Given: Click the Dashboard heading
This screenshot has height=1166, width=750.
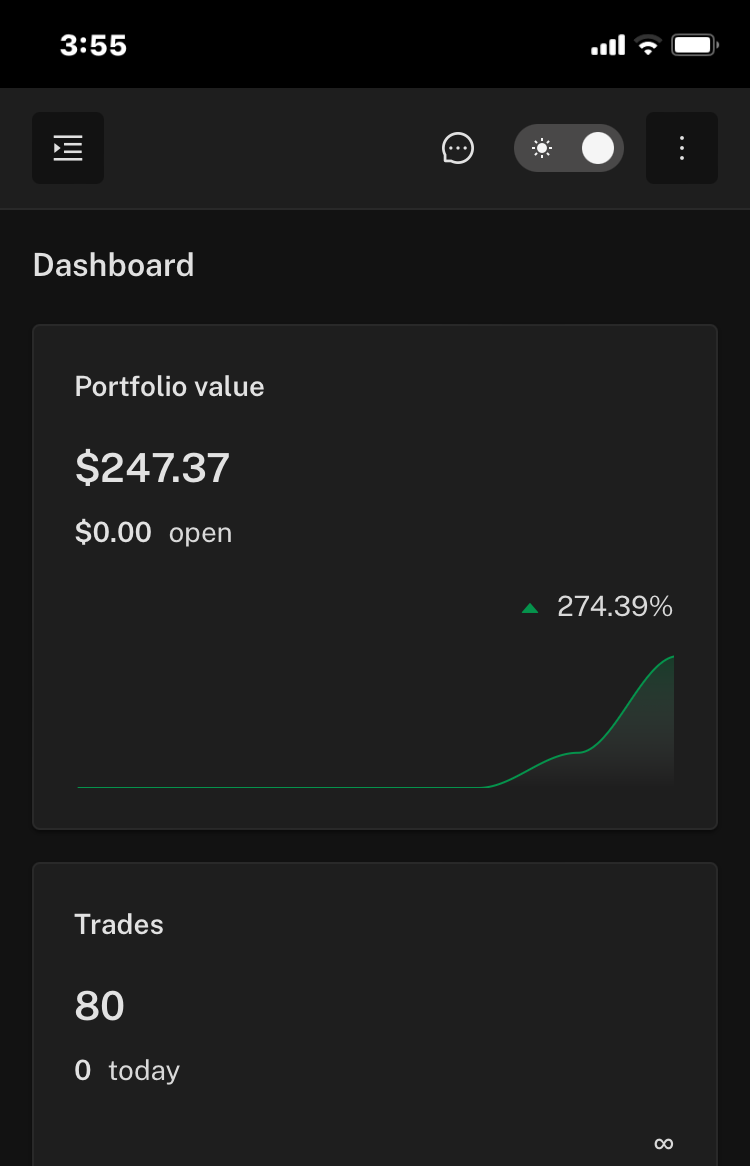Looking at the screenshot, I should click(114, 265).
